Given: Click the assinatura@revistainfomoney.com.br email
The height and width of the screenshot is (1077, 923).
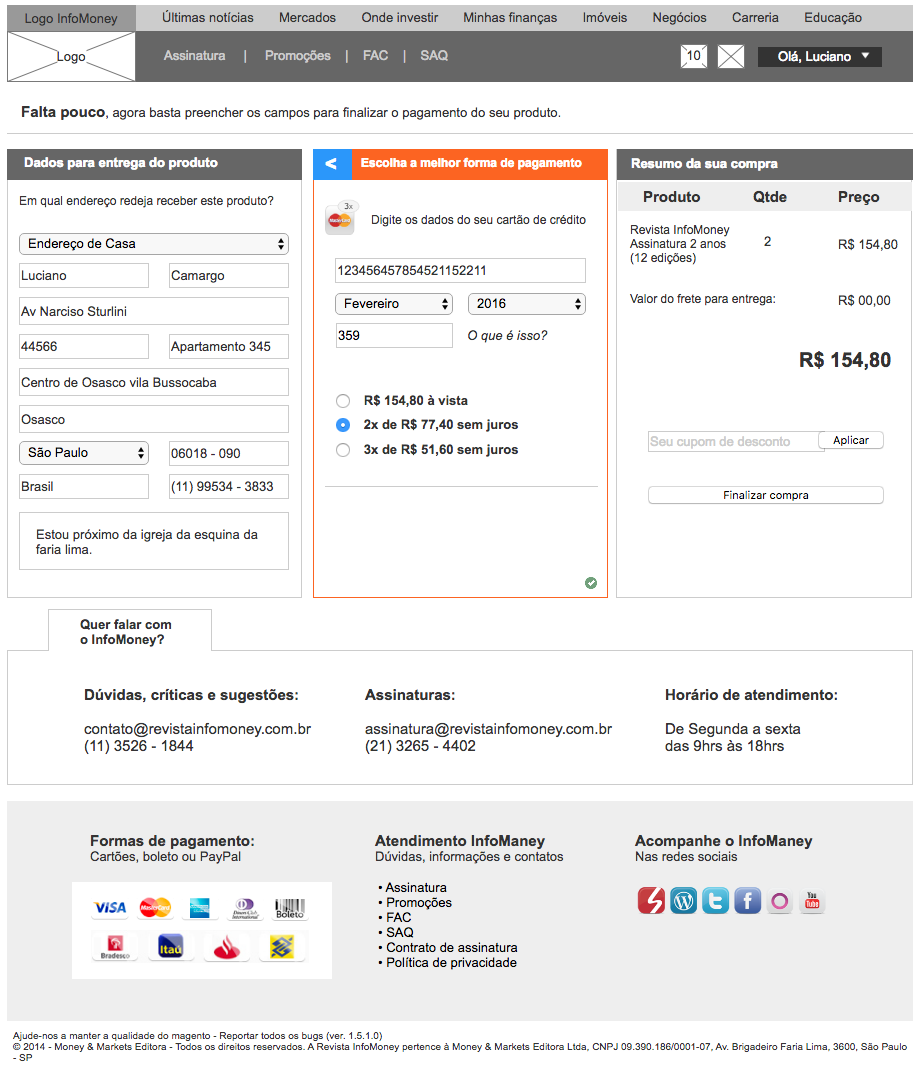Looking at the screenshot, I should pos(488,729).
